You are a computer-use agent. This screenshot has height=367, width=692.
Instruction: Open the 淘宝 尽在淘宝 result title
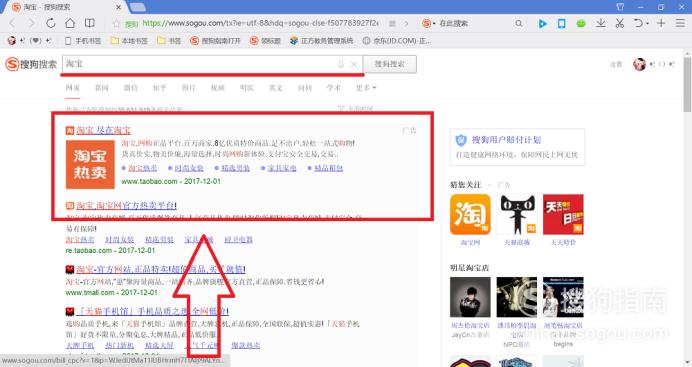tap(103, 130)
